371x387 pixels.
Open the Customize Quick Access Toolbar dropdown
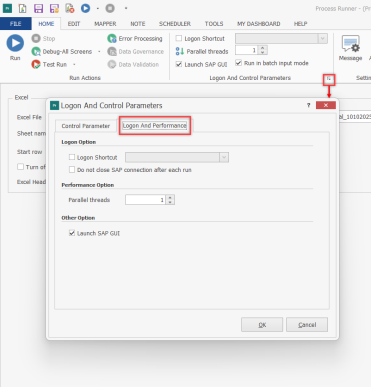tap(126, 8)
